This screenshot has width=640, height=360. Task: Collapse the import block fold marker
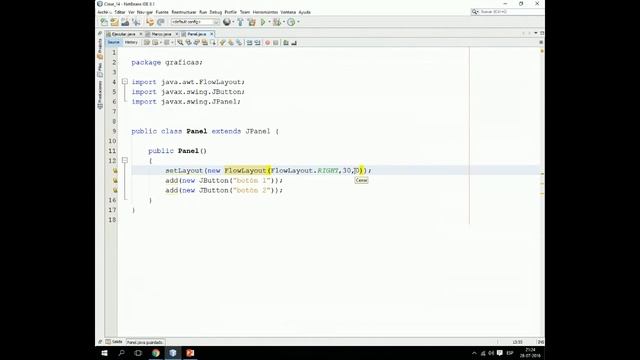(x=125, y=82)
